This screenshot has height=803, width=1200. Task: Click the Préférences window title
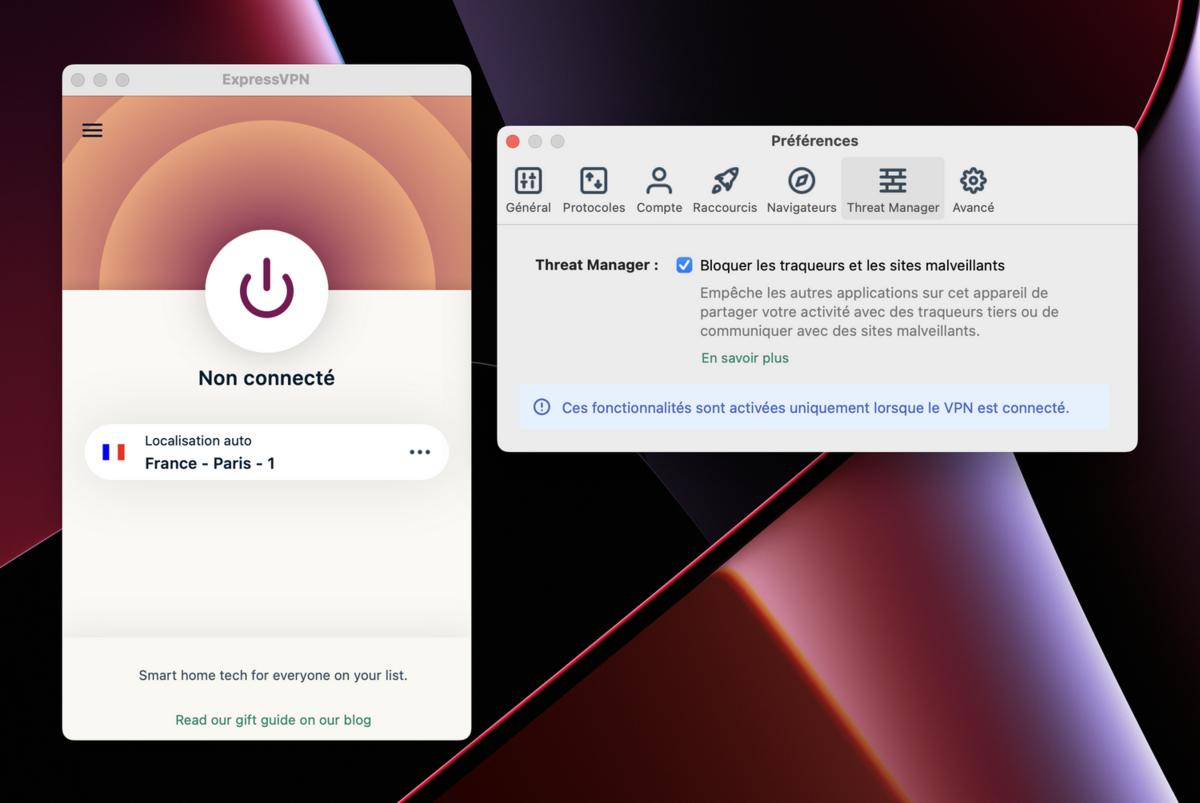pyautogui.click(x=815, y=141)
